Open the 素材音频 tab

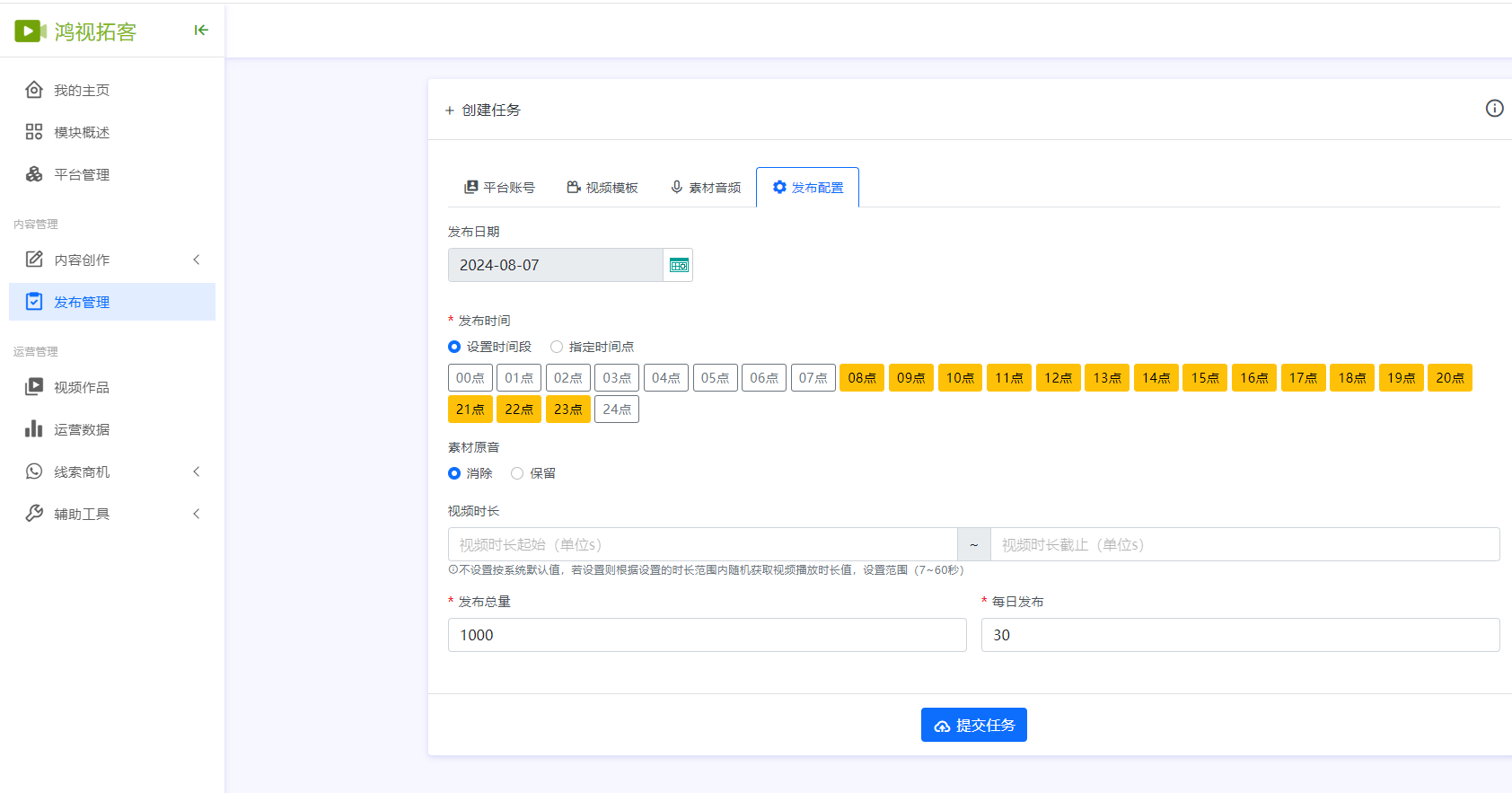pos(706,188)
